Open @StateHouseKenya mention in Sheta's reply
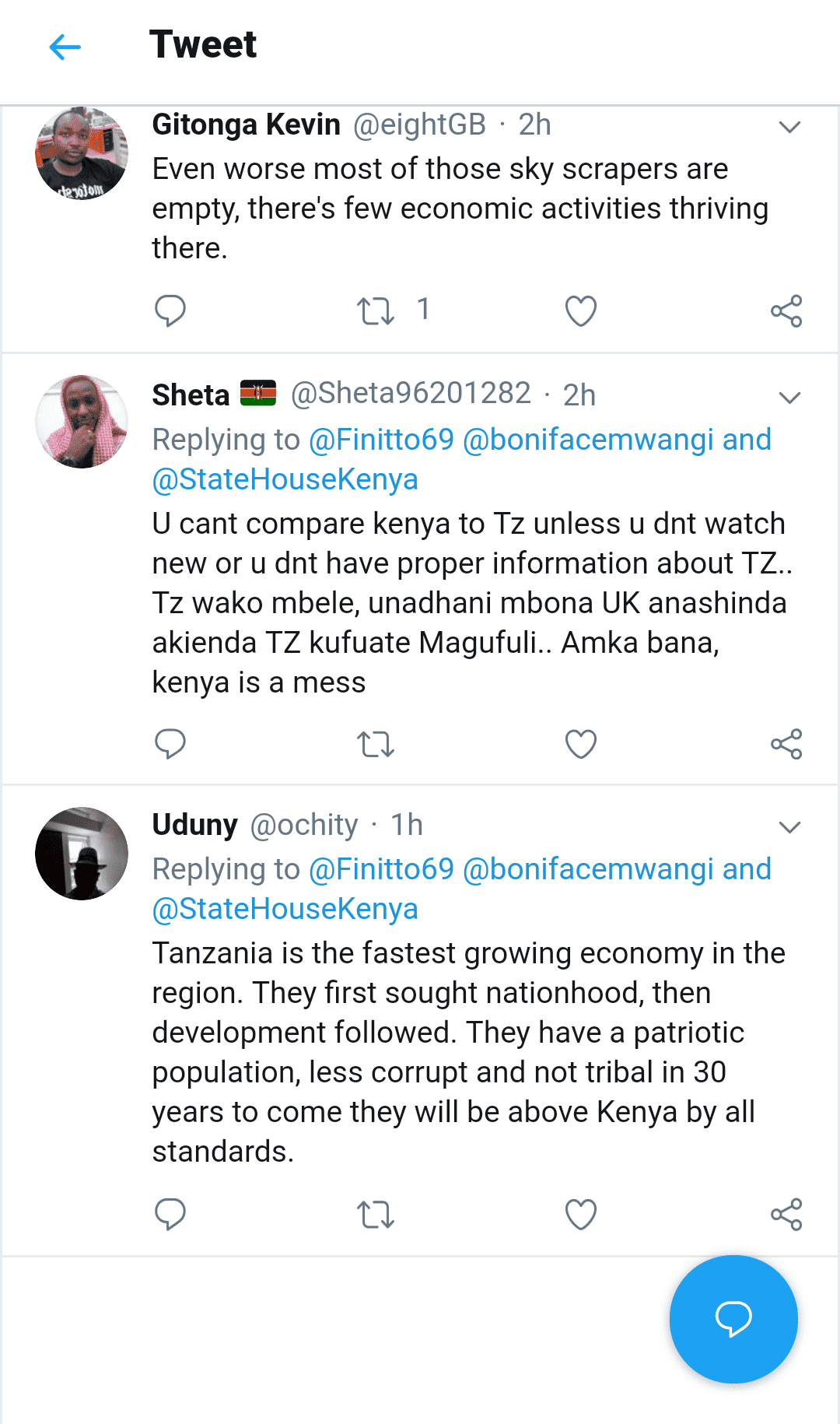 285,479
